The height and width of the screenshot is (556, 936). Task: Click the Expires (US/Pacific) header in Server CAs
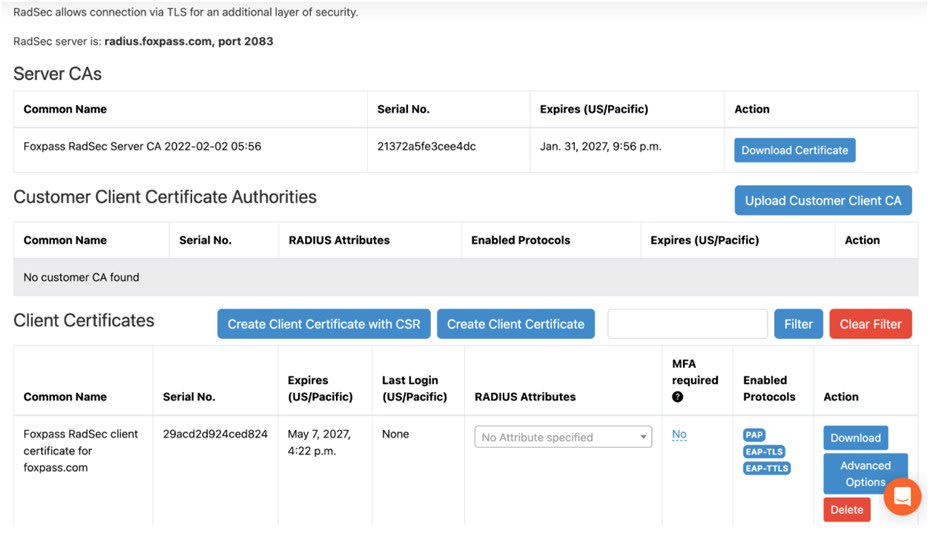tap(594, 109)
